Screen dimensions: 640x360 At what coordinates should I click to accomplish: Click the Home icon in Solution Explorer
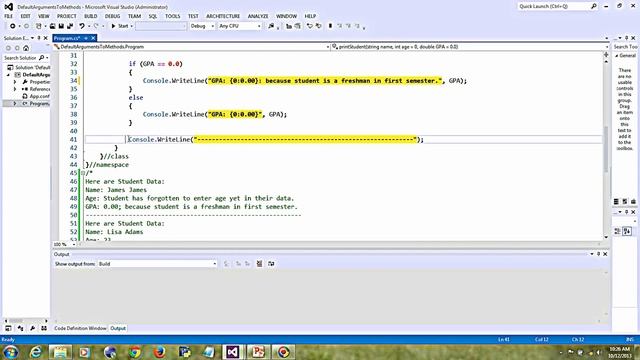coord(26,48)
